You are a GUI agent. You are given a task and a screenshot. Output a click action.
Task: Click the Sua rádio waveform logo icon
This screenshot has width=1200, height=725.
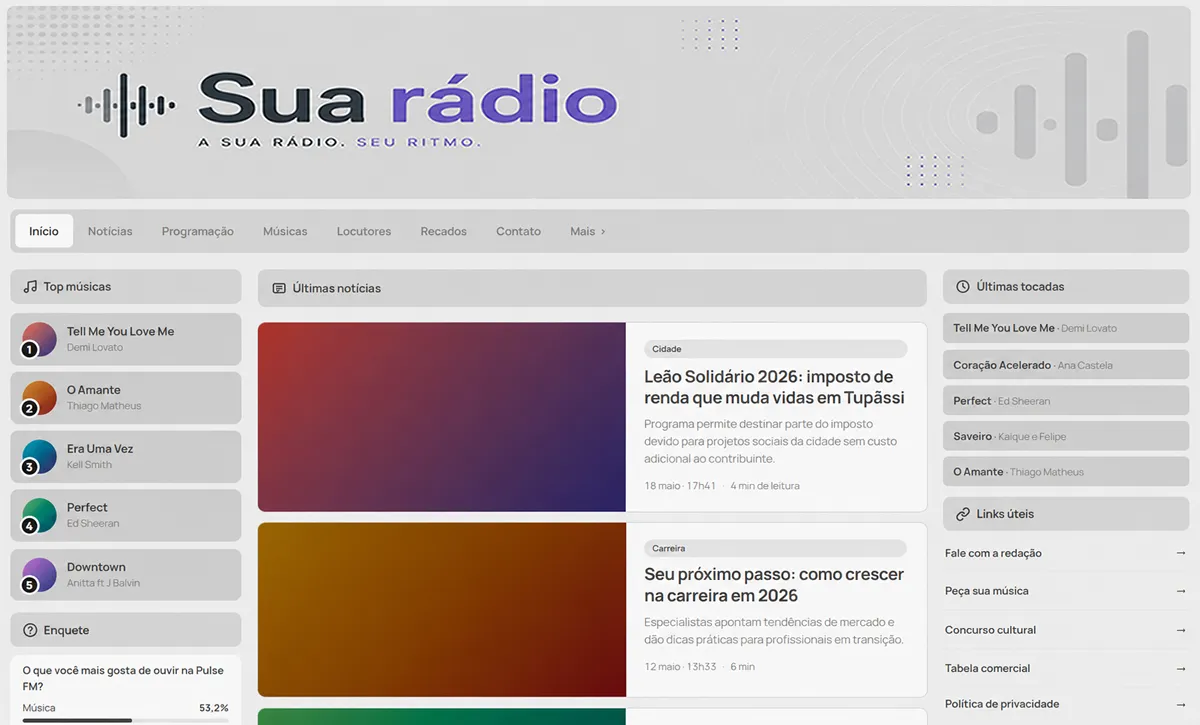click(x=127, y=105)
